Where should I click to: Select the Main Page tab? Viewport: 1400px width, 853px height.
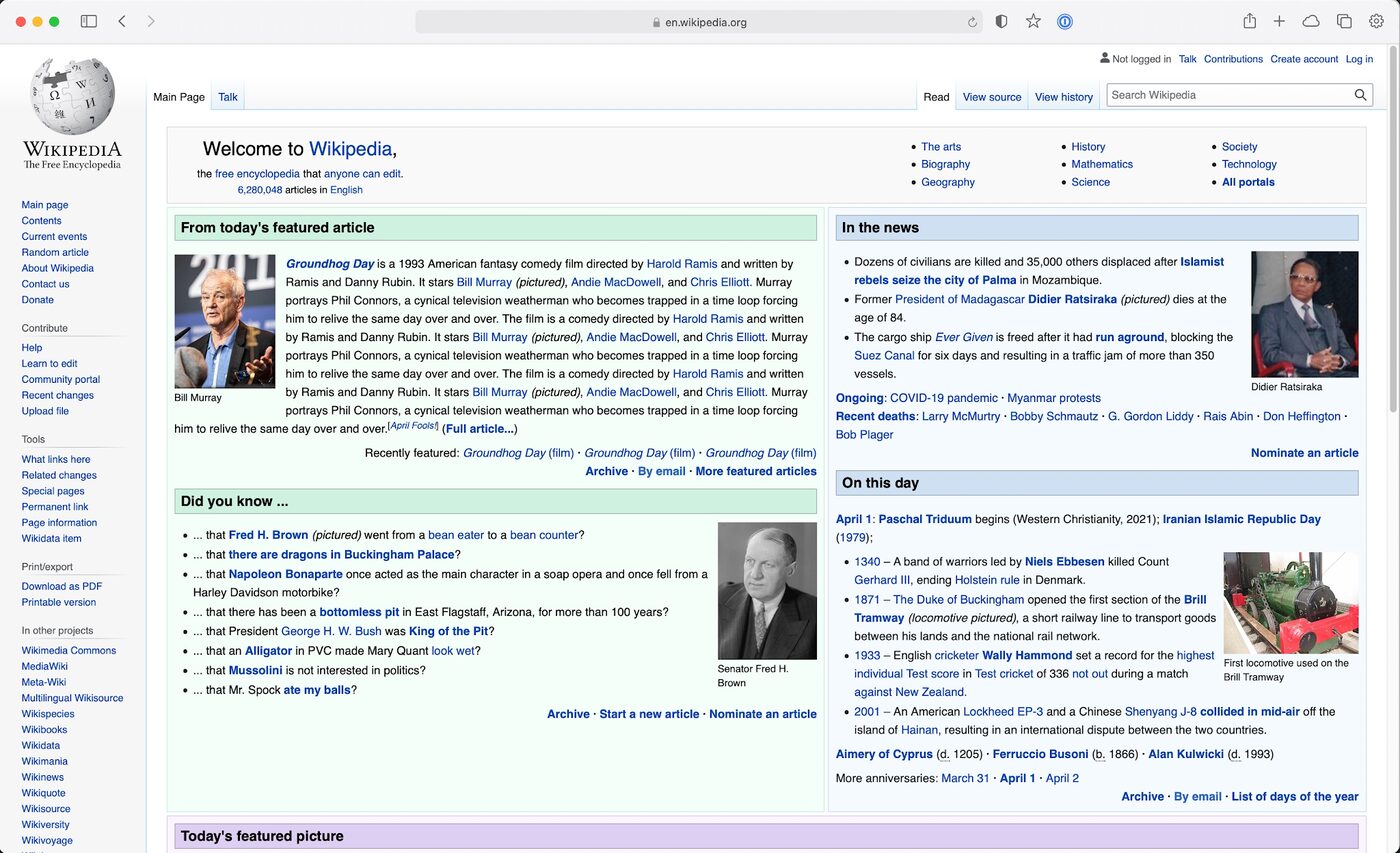(x=179, y=97)
